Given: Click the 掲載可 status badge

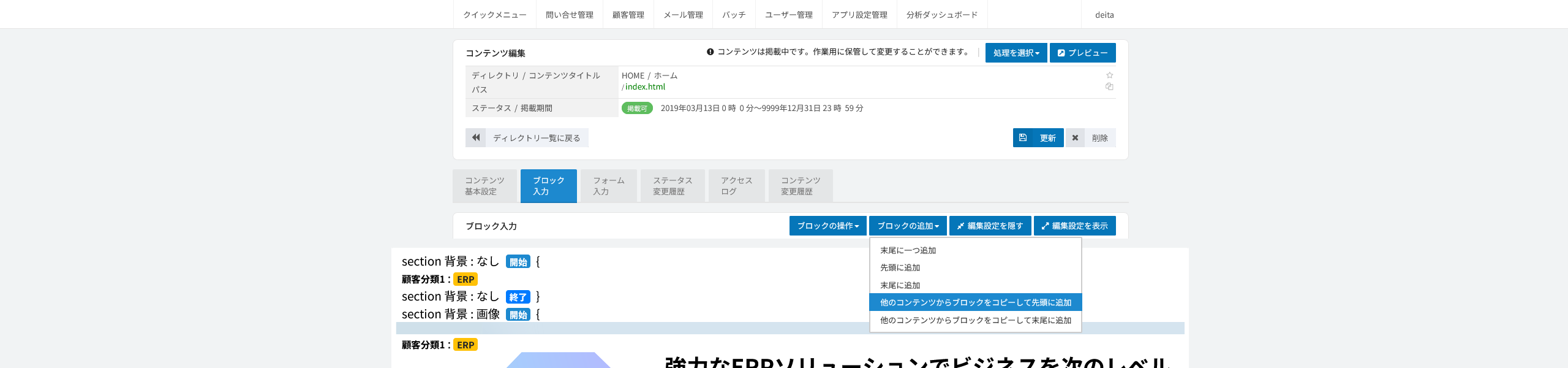Looking at the screenshot, I should 637,109.
